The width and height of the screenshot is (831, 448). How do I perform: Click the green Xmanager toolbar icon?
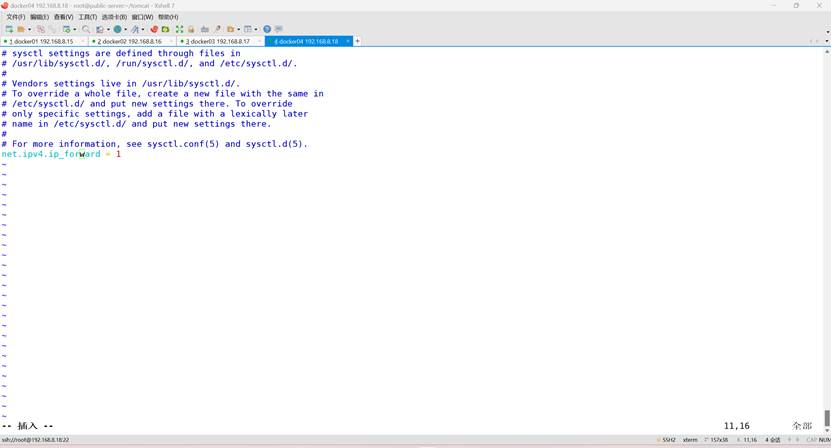click(165, 29)
